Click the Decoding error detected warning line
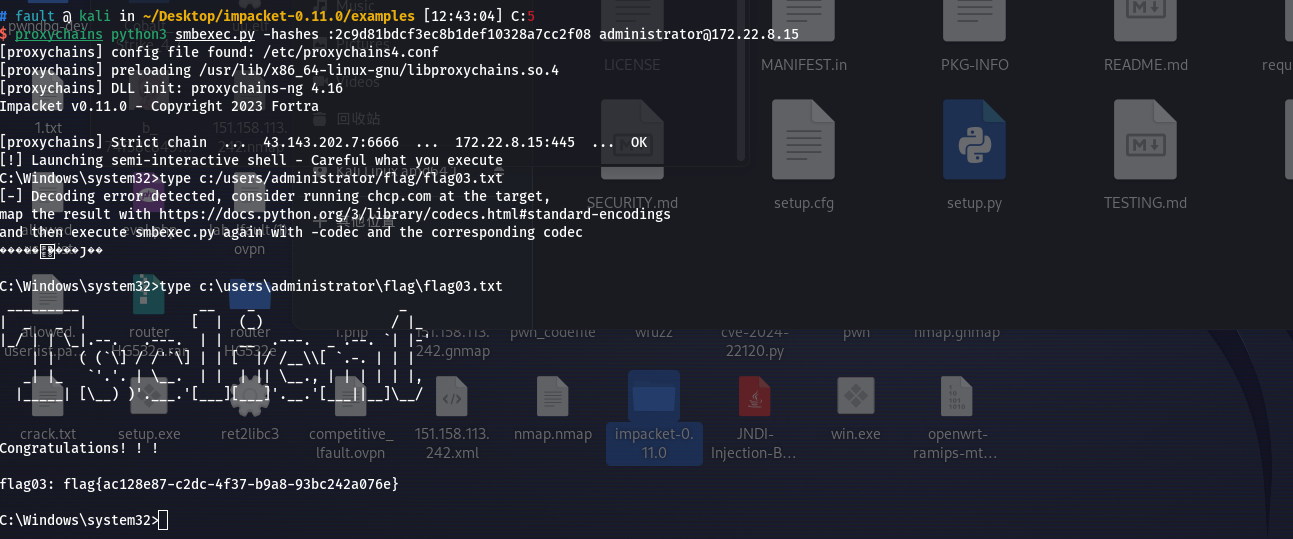This screenshot has width=1293, height=539. 275,196
